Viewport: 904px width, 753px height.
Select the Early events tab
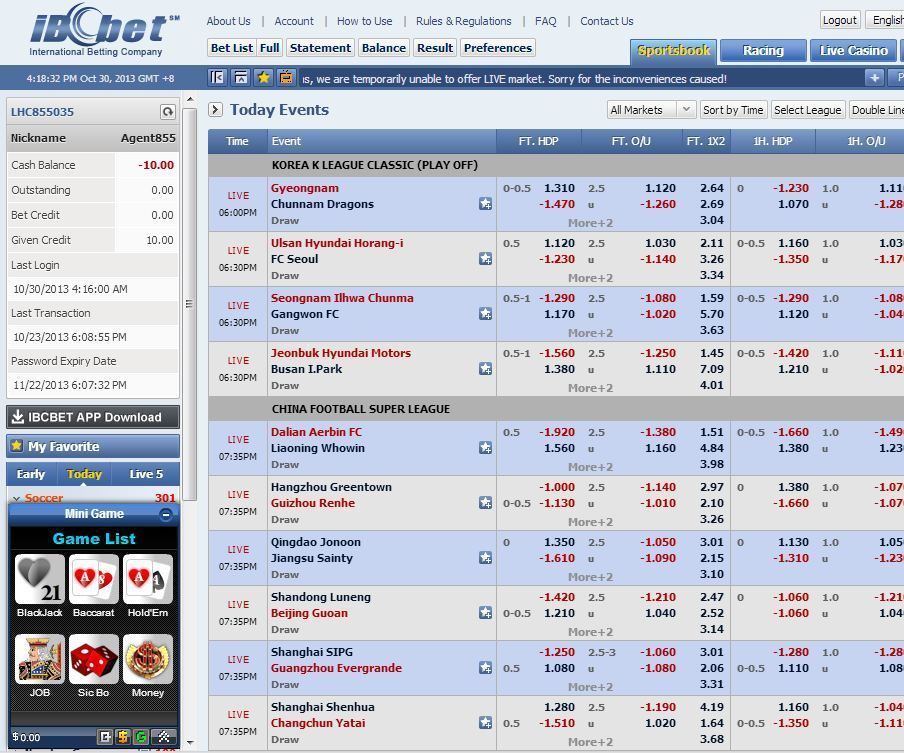tap(31, 474)
